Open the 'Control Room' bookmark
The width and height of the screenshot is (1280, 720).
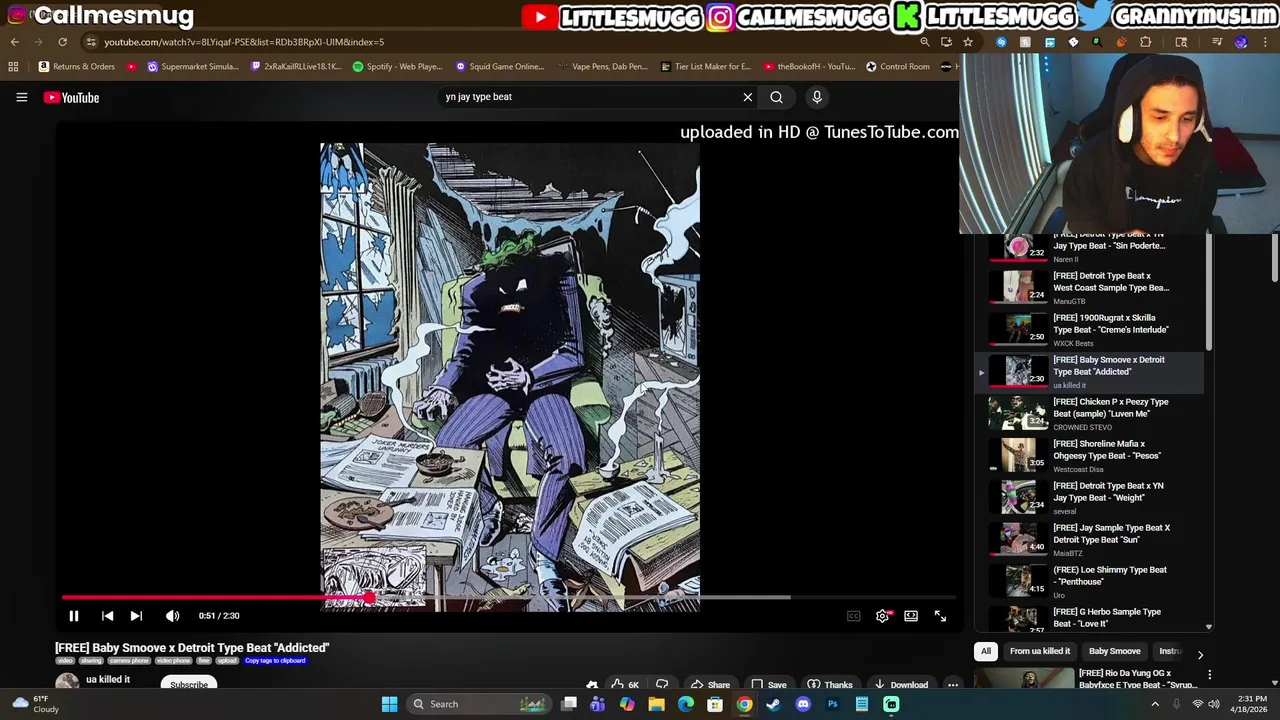click(x=898, y=67)
